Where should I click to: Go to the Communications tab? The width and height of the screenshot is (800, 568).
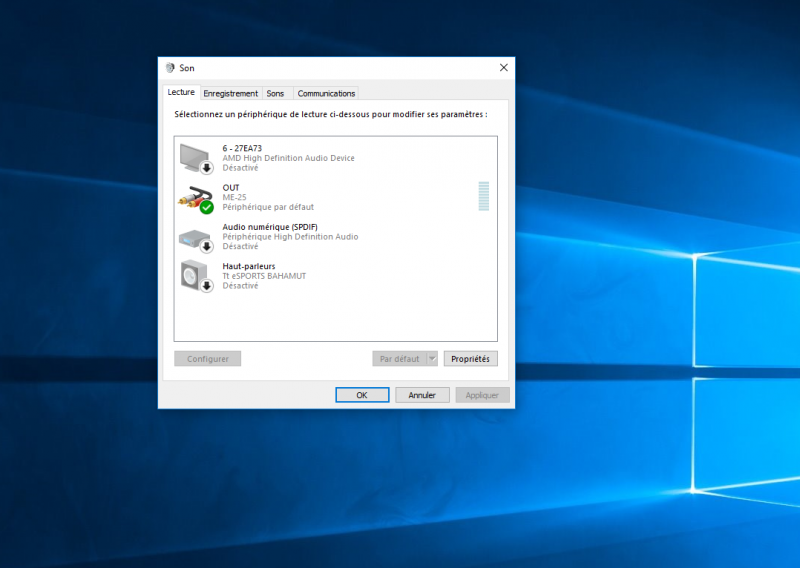[326, 93]
